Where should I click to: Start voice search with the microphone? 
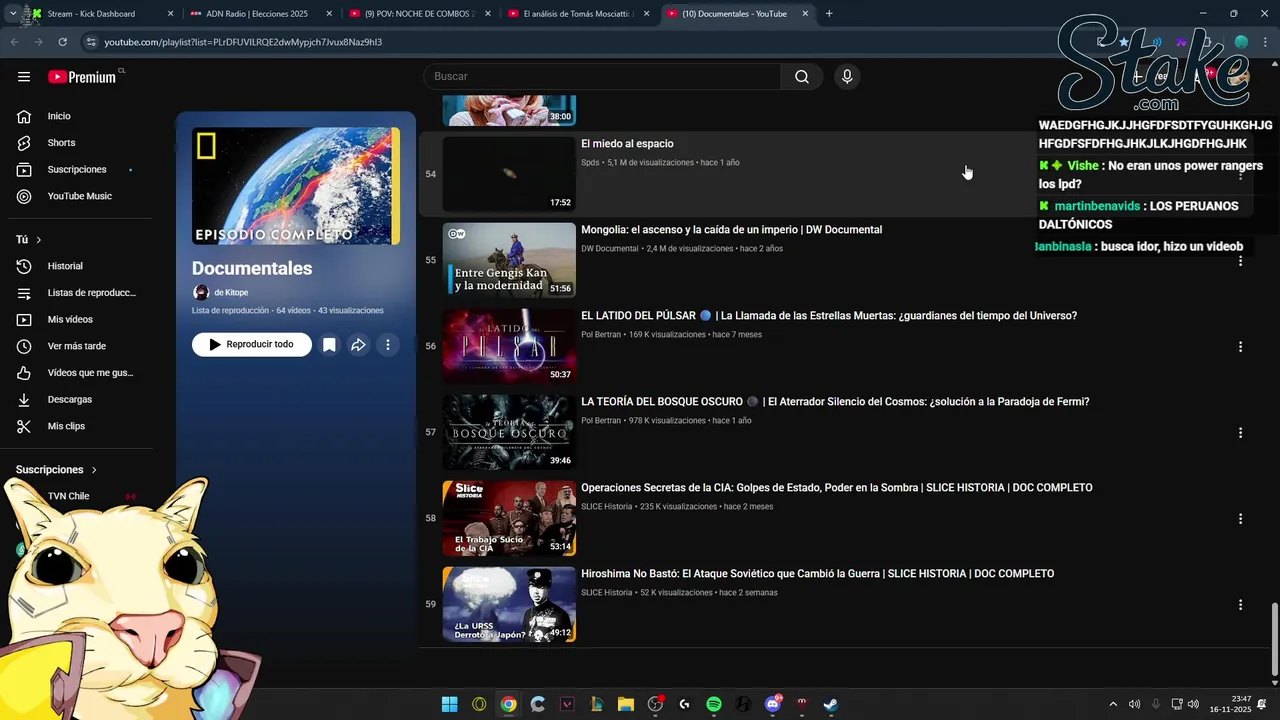(847, 77)
